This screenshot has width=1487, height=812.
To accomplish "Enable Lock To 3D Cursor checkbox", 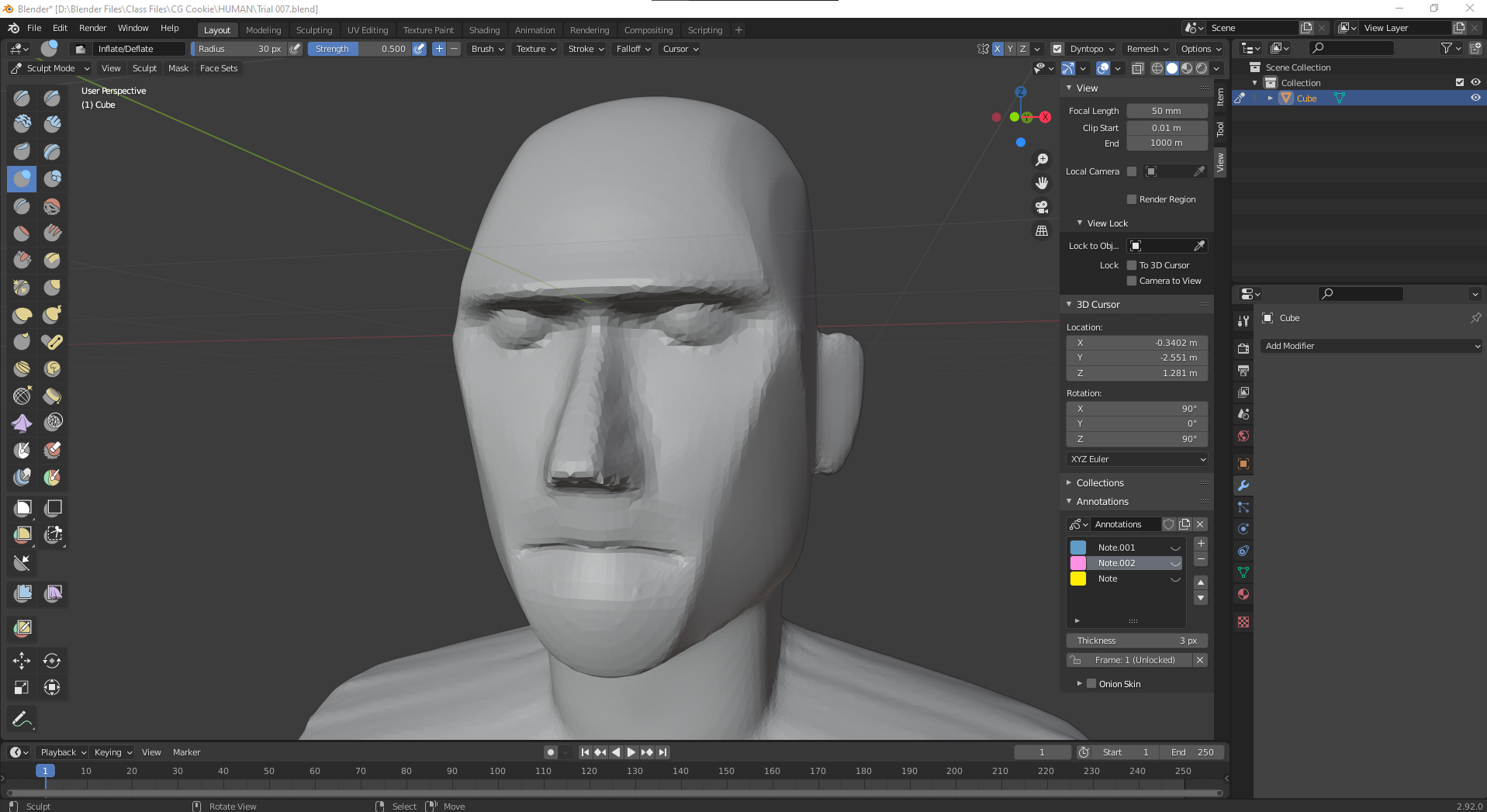I will coord(1132,265).
